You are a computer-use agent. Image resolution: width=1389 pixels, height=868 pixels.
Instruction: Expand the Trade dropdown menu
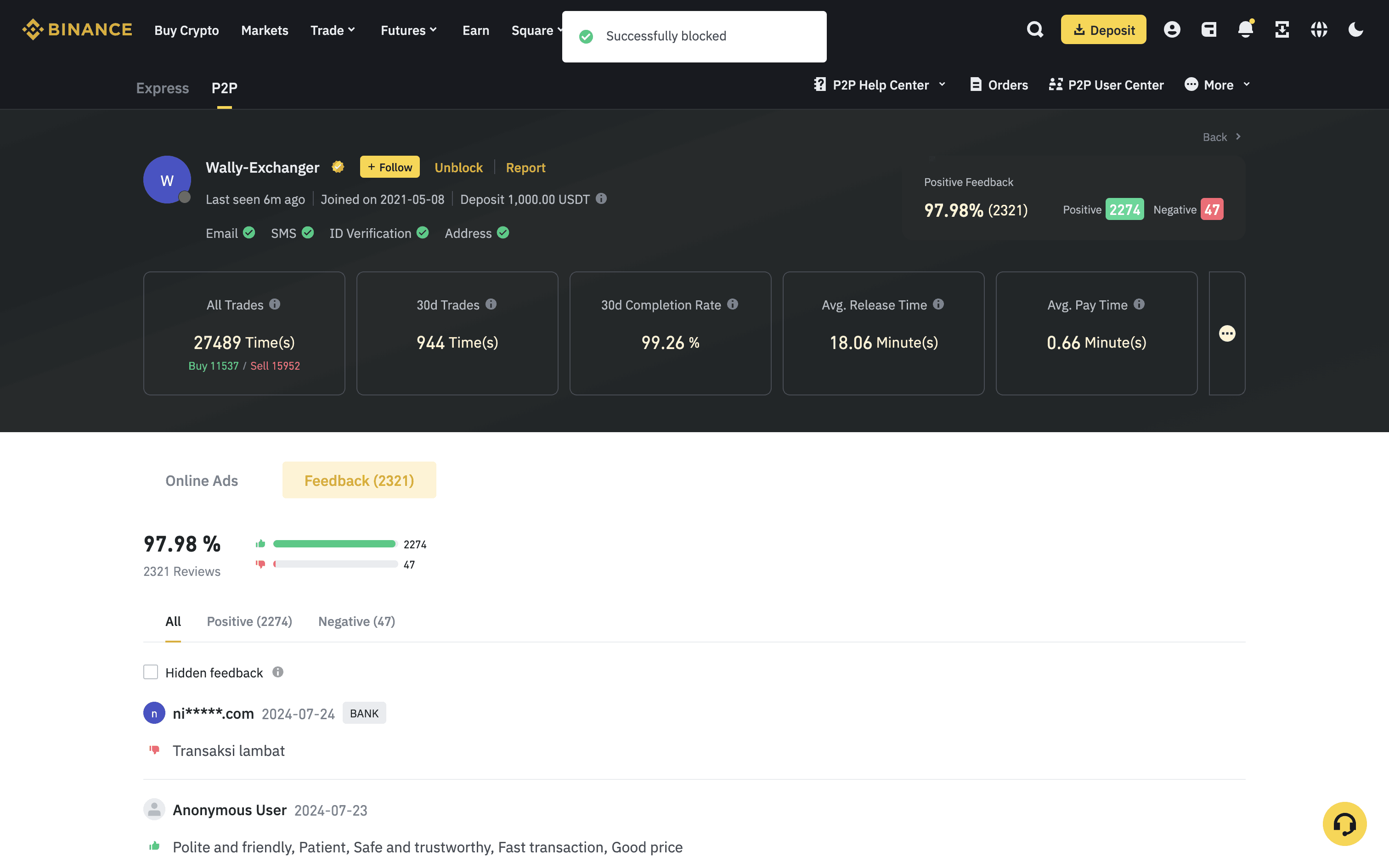[333, 30]
